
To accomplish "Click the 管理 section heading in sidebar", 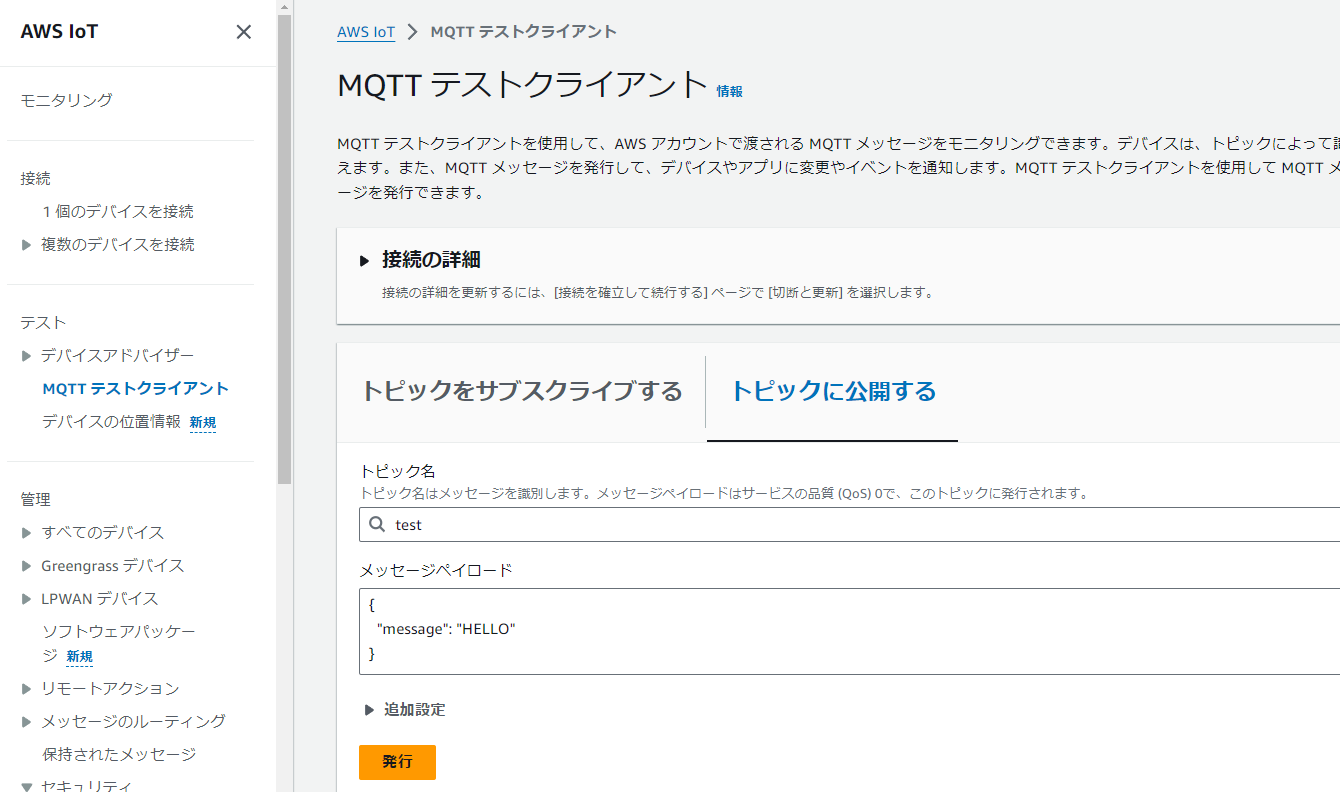I will (35, 500).
